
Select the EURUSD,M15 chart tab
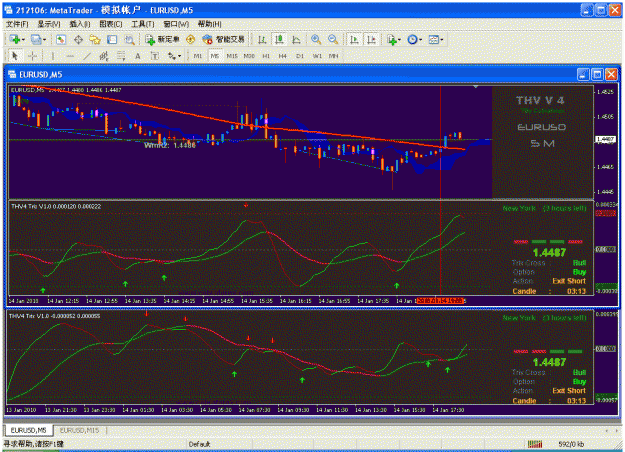point(79,430)
